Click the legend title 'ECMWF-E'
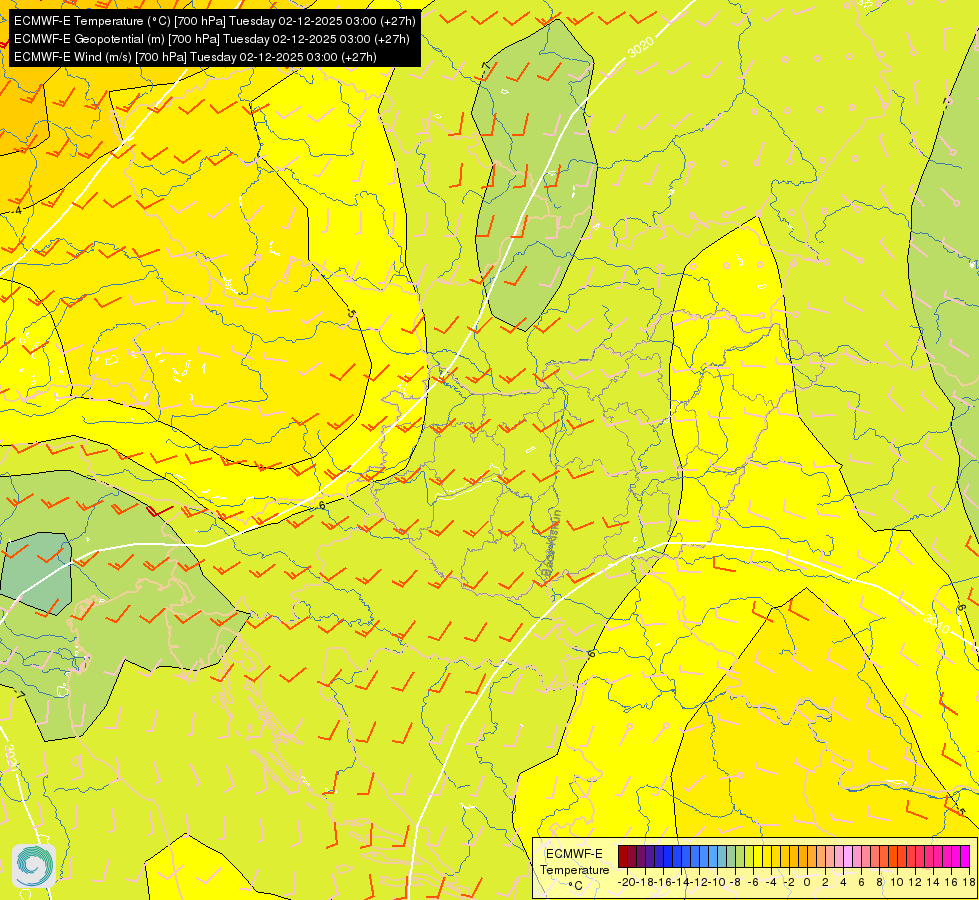Screen dimensions: 979x900 click(x=574, y=854)
